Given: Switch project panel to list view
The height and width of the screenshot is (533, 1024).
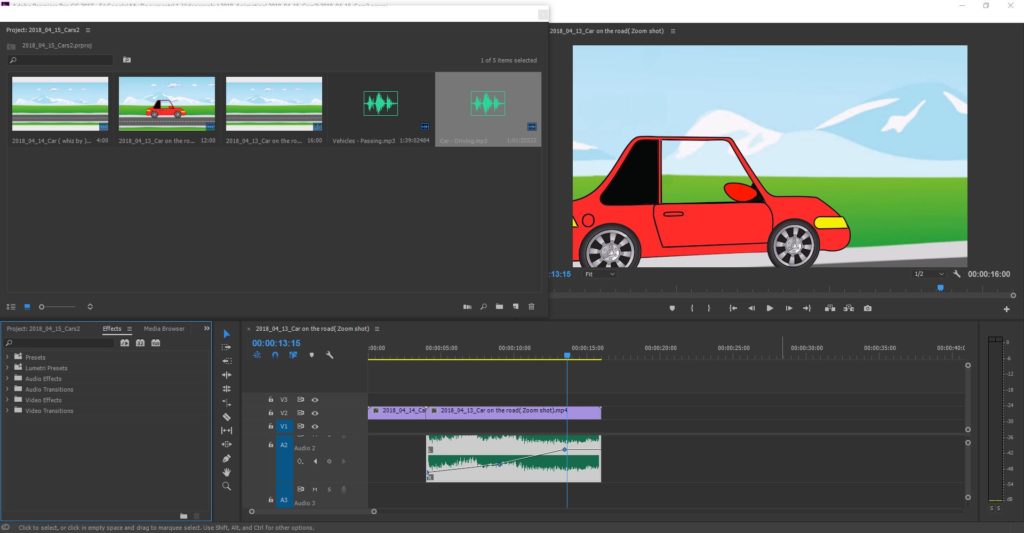Looking at the screenshot, I should point(11,306).
